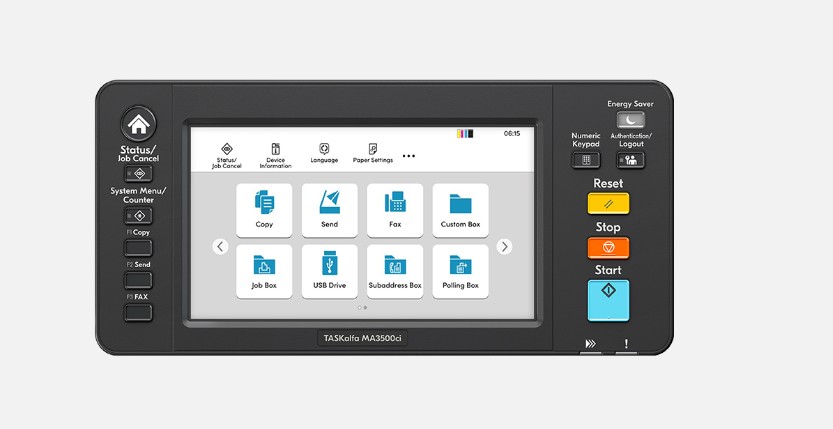Viewport: 833px width, 429px height.
Task: Open Paper Settings in top bar
Action: click(x=372, y=153)
